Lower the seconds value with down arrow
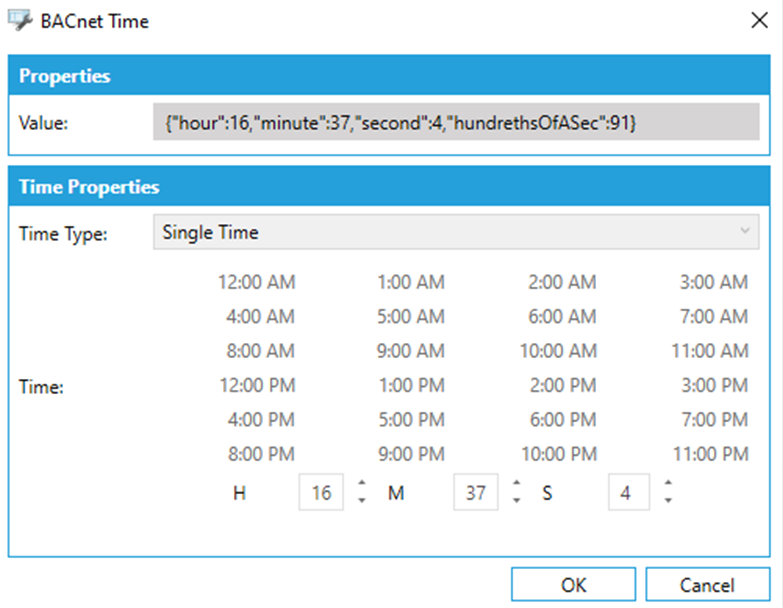This screenshot has height=608, width=783. click(x=667, y=500)
